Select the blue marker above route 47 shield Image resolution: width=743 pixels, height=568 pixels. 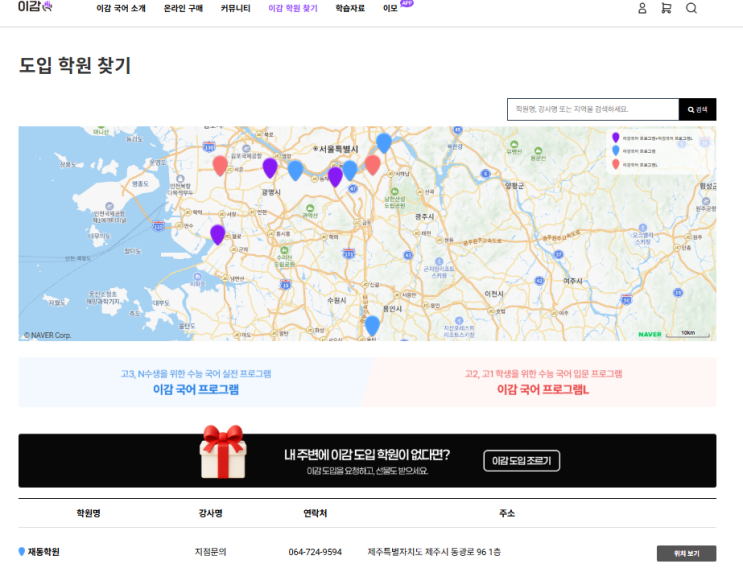[x=350, y=171]
